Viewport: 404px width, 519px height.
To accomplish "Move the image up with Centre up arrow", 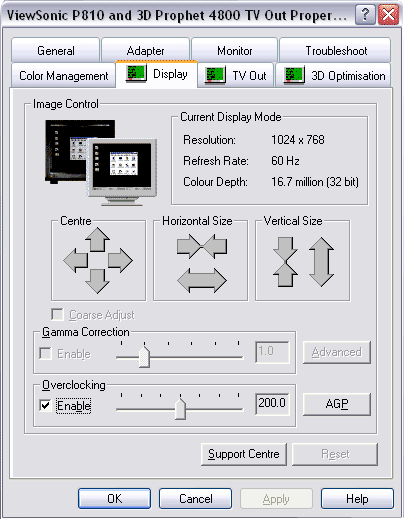I will point(97,239).
